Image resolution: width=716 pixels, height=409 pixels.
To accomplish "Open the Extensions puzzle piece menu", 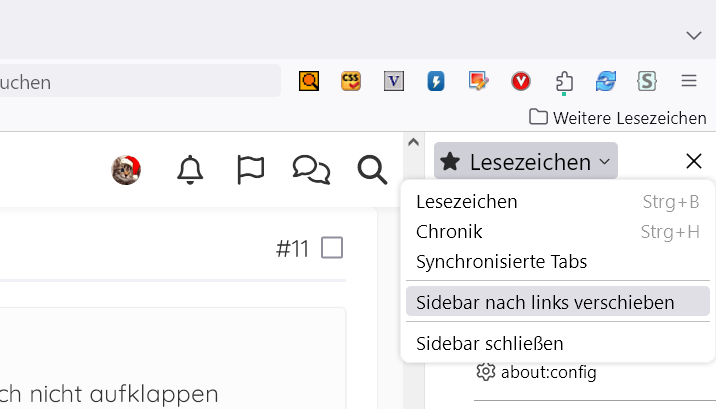I will [564, 81].
